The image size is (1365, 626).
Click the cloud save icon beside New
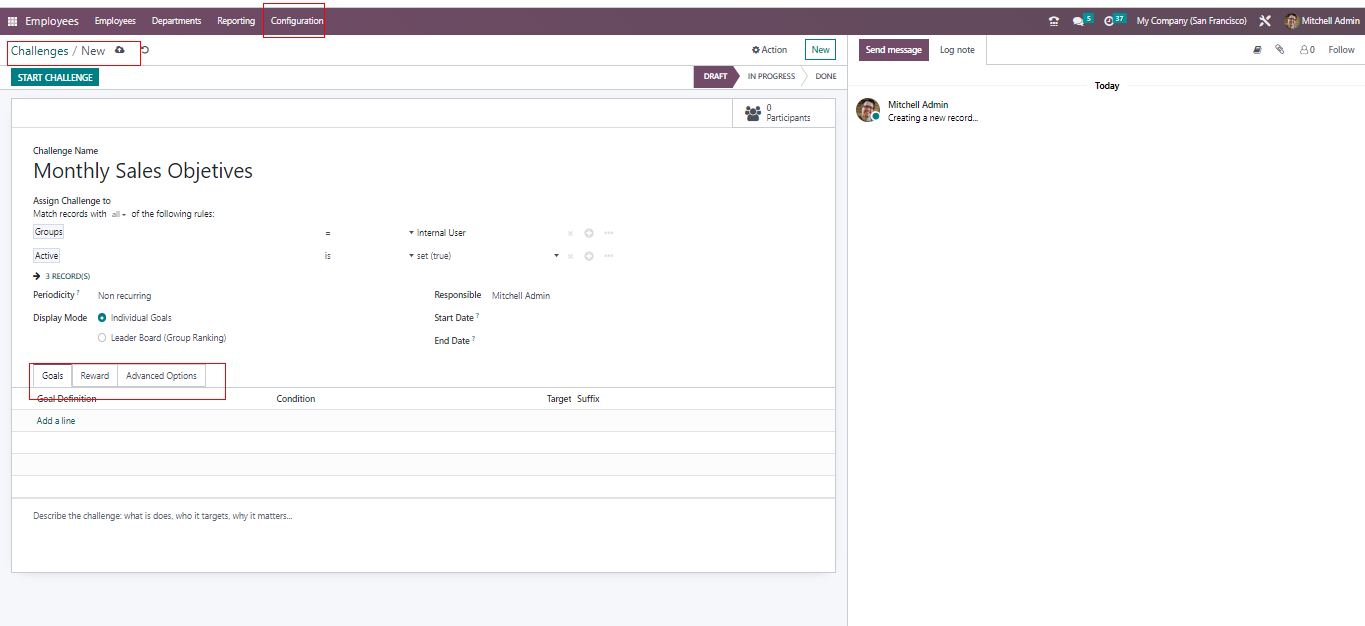coord(120,50)
